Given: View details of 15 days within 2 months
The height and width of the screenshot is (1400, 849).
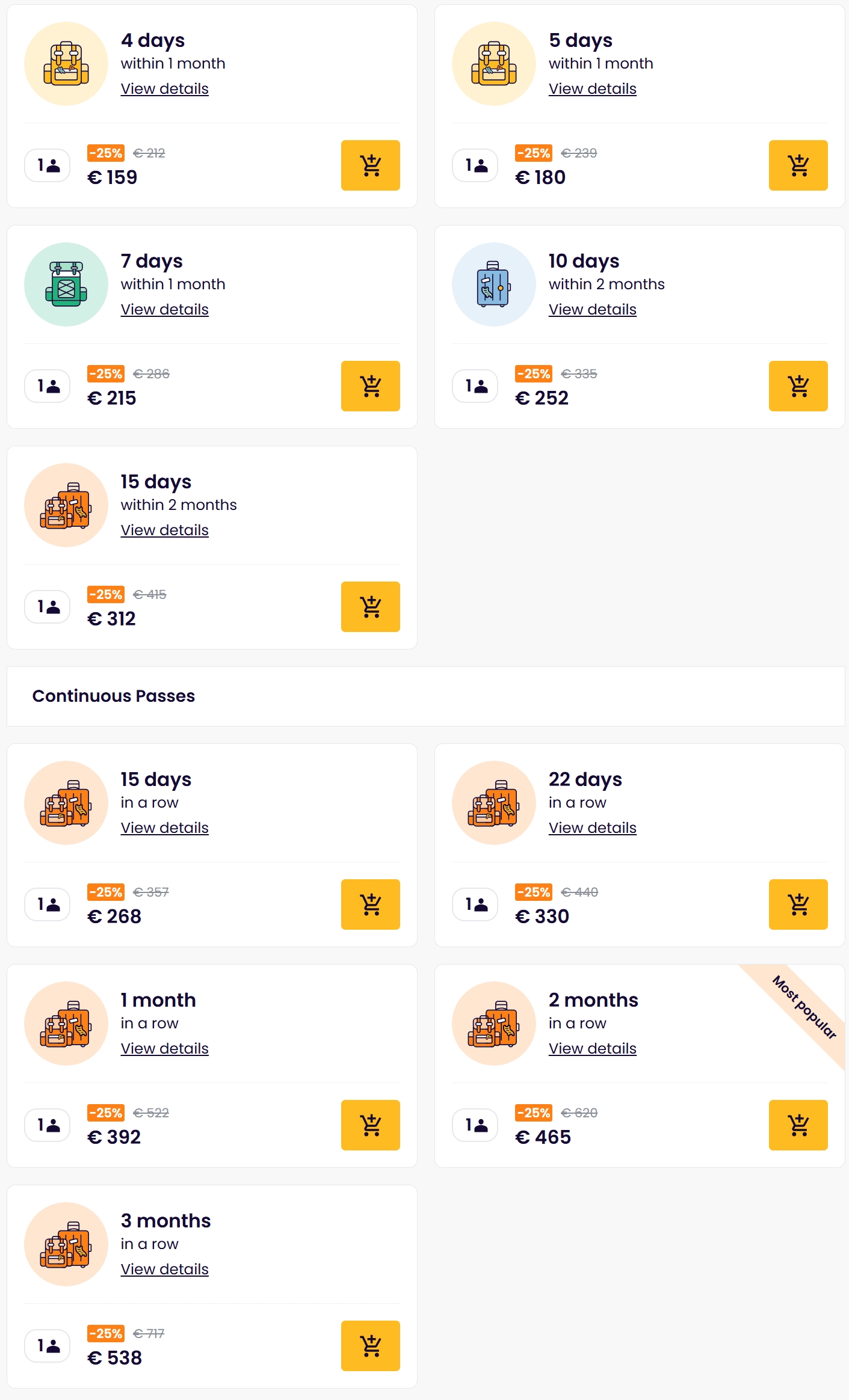Looking at the screenshot, I should (x=164, y=530).
